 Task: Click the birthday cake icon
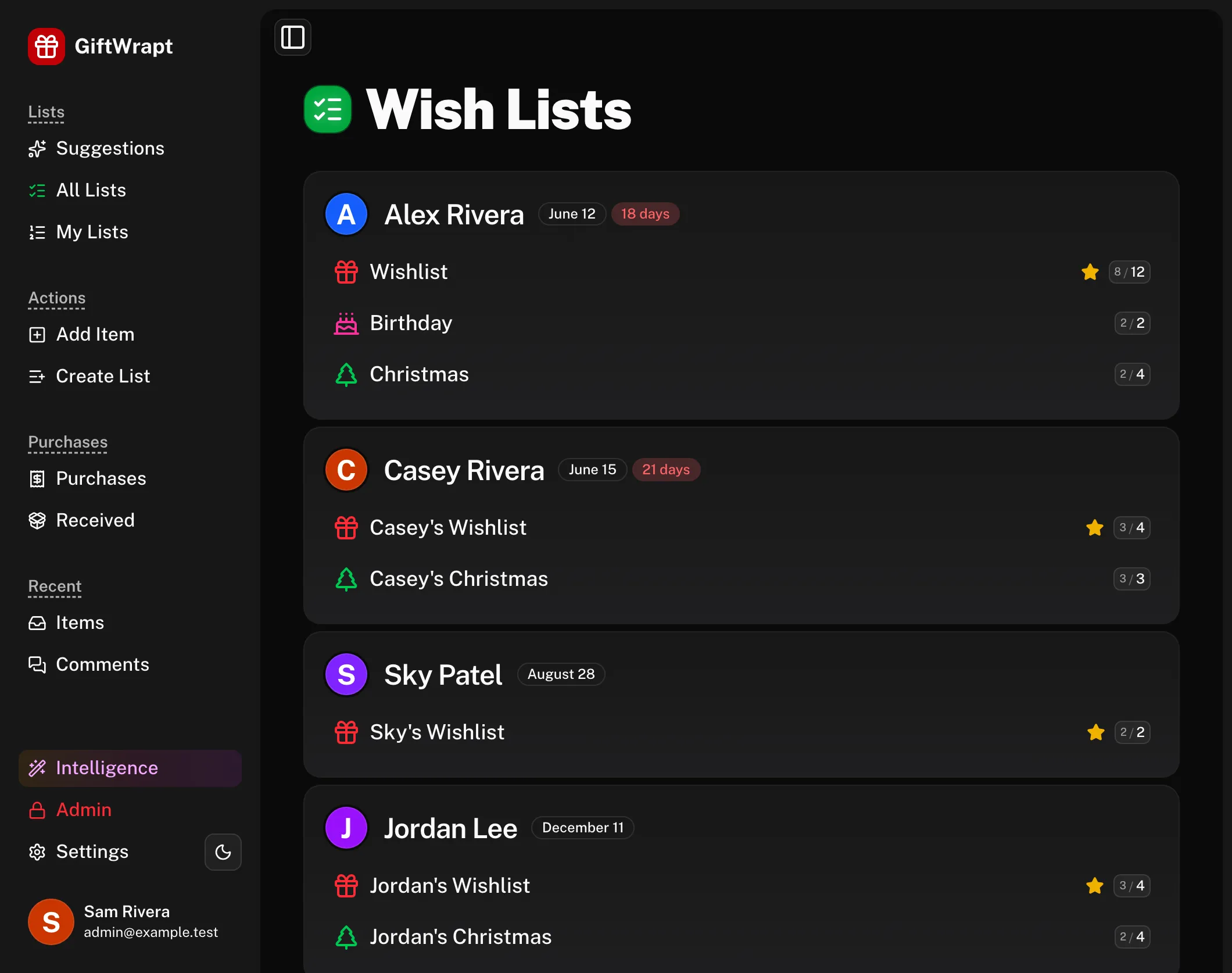[346, 323]
